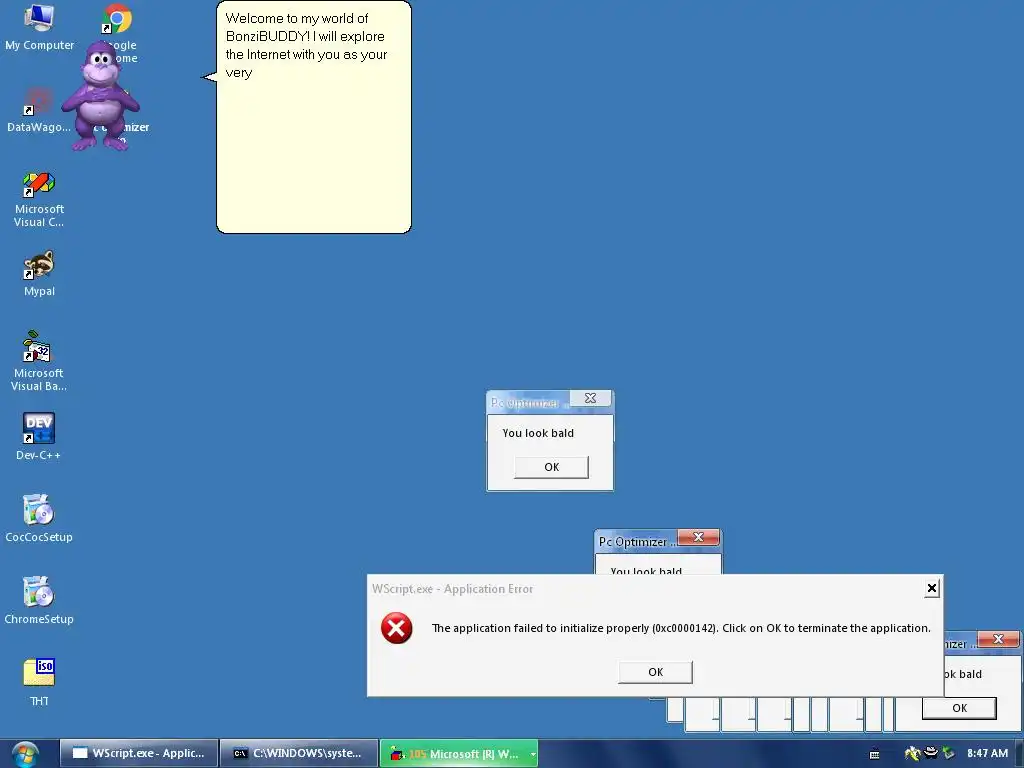
Task: Click the black hat tray icon
Action: (x=931, y=753)
